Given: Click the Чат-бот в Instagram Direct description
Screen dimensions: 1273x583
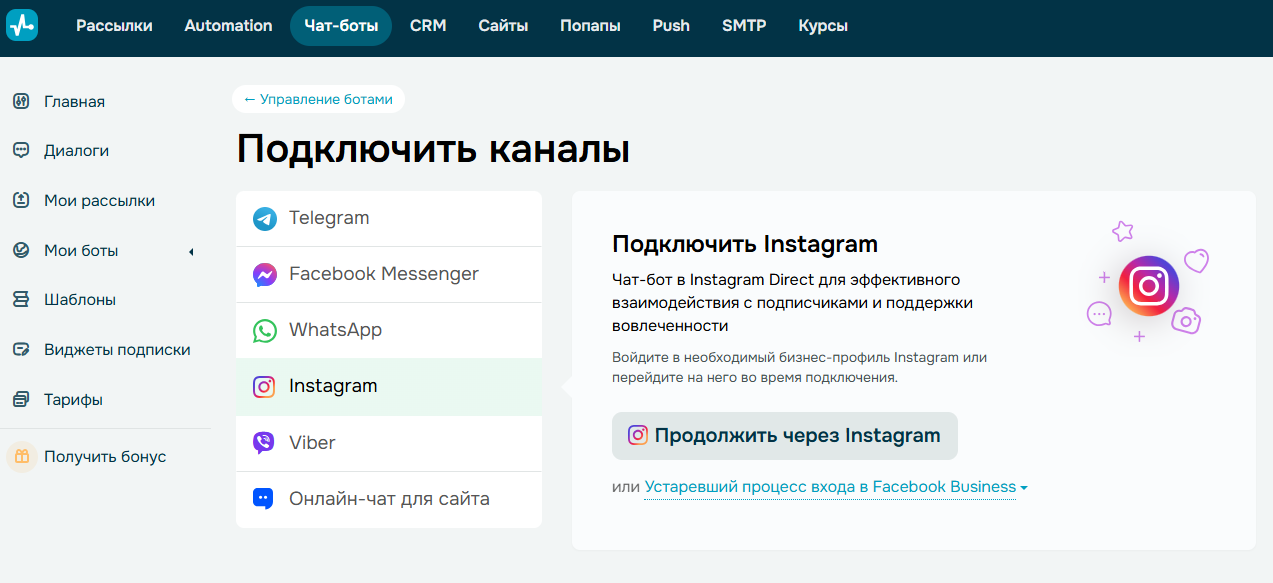Looking at the screenshot, I should tap(793, 302).
